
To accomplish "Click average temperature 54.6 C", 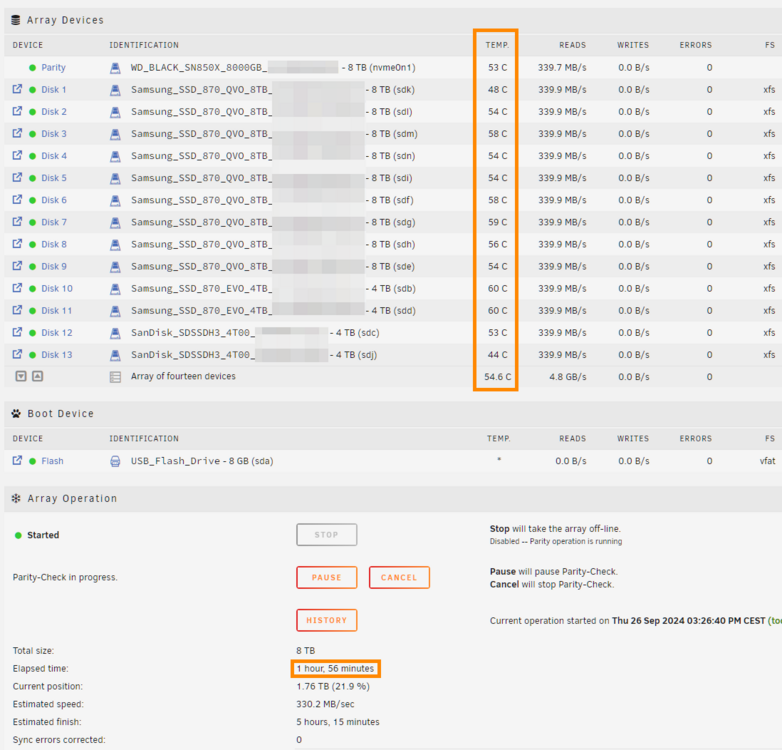I will tap(498, 377).
